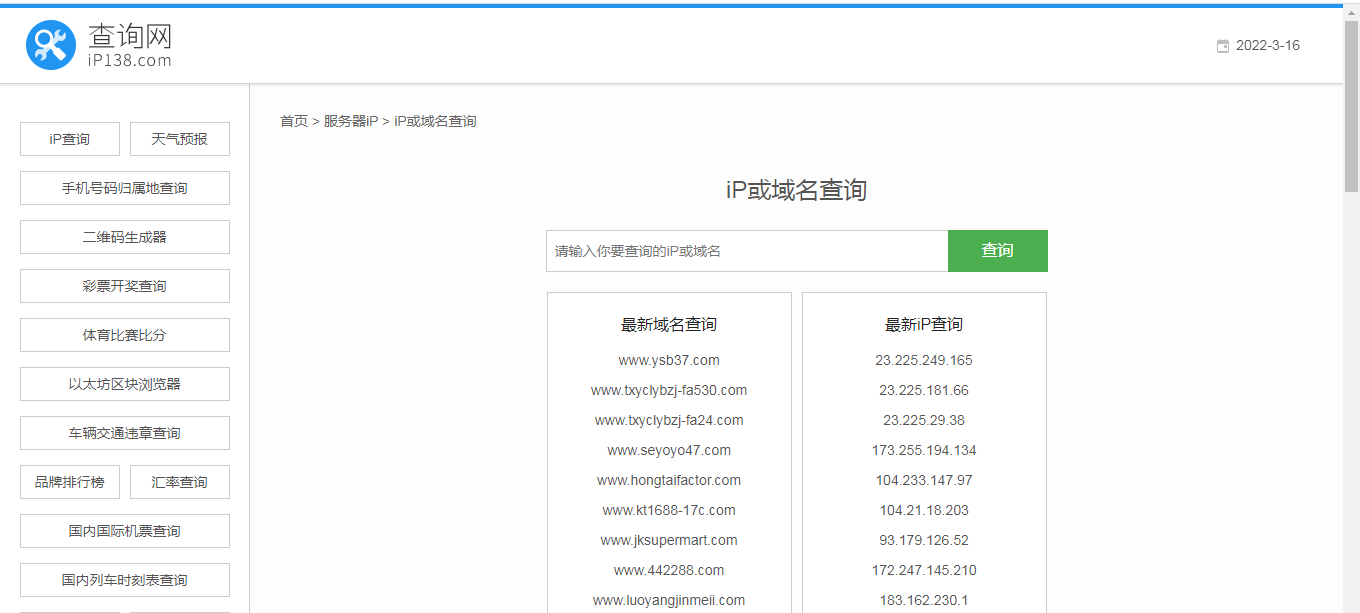Select the iP查询 sidebar entry
Screen dimensions: 1360x613
coord(69,138)
